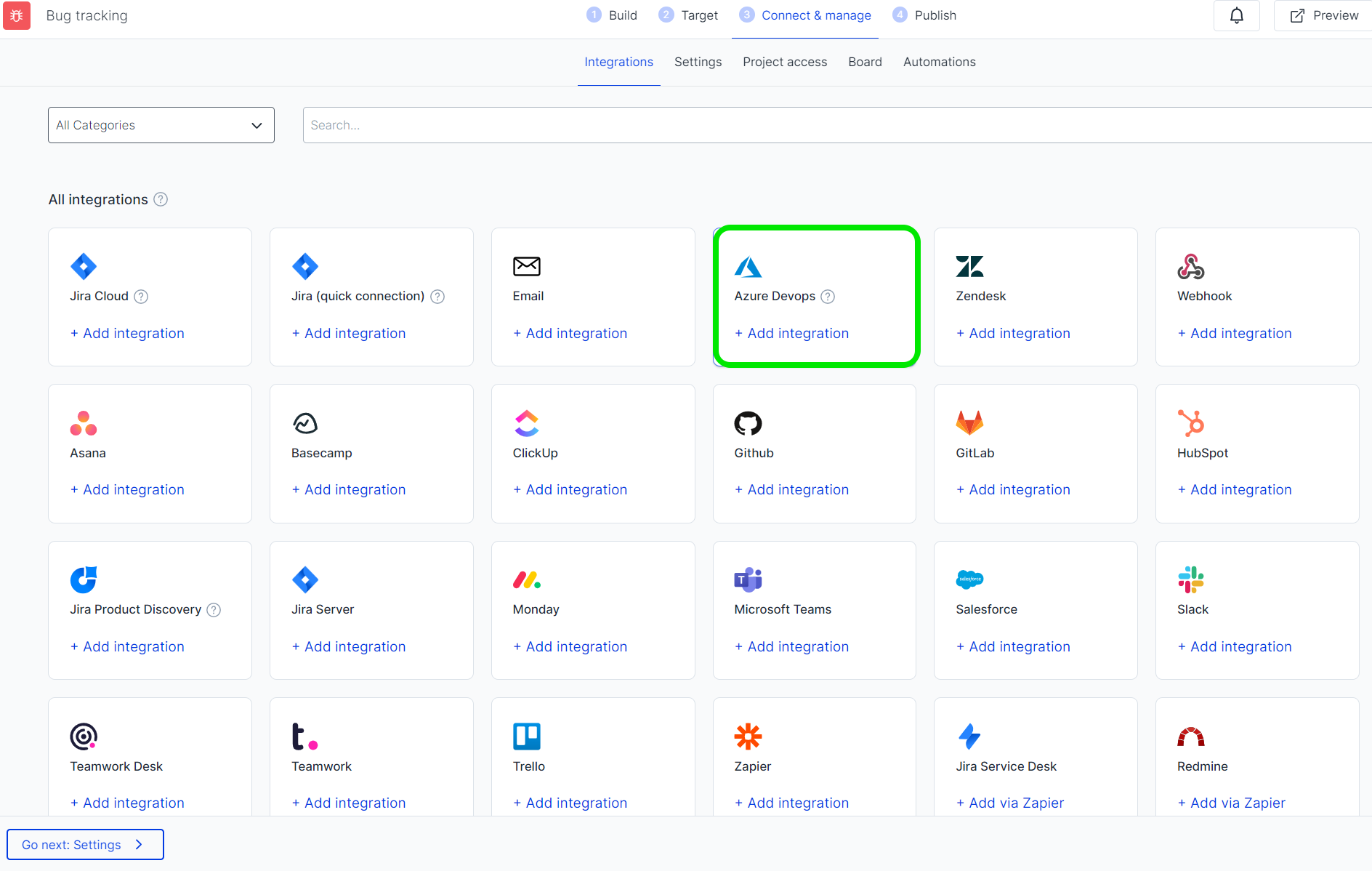The height and width of the screenshot is (871, 1372).
Task: Select the Integrations tab
Action: pos(618,62)
